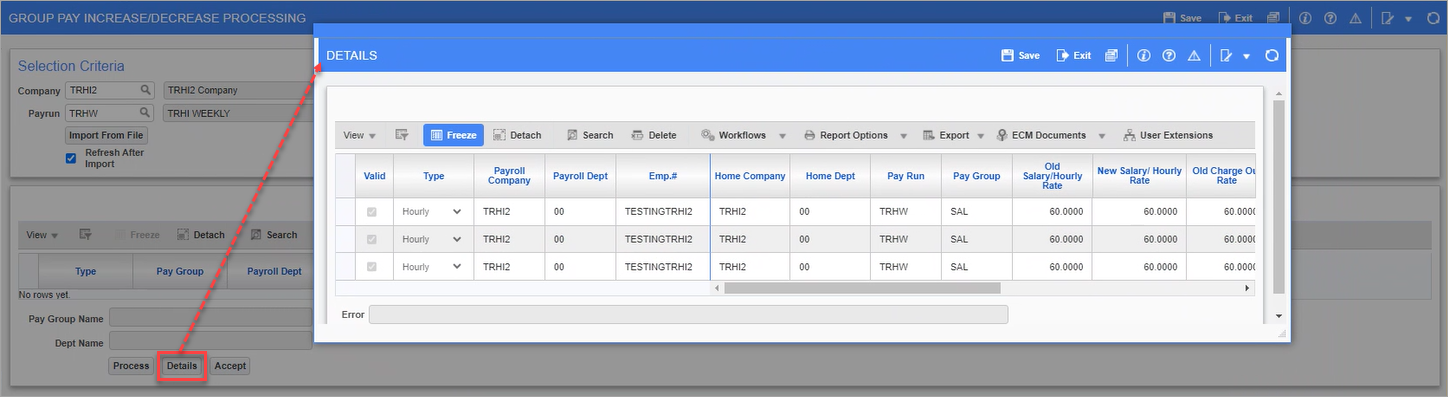
Task: Click Search in the Details toolbar
Action: [x=589, y=135]
